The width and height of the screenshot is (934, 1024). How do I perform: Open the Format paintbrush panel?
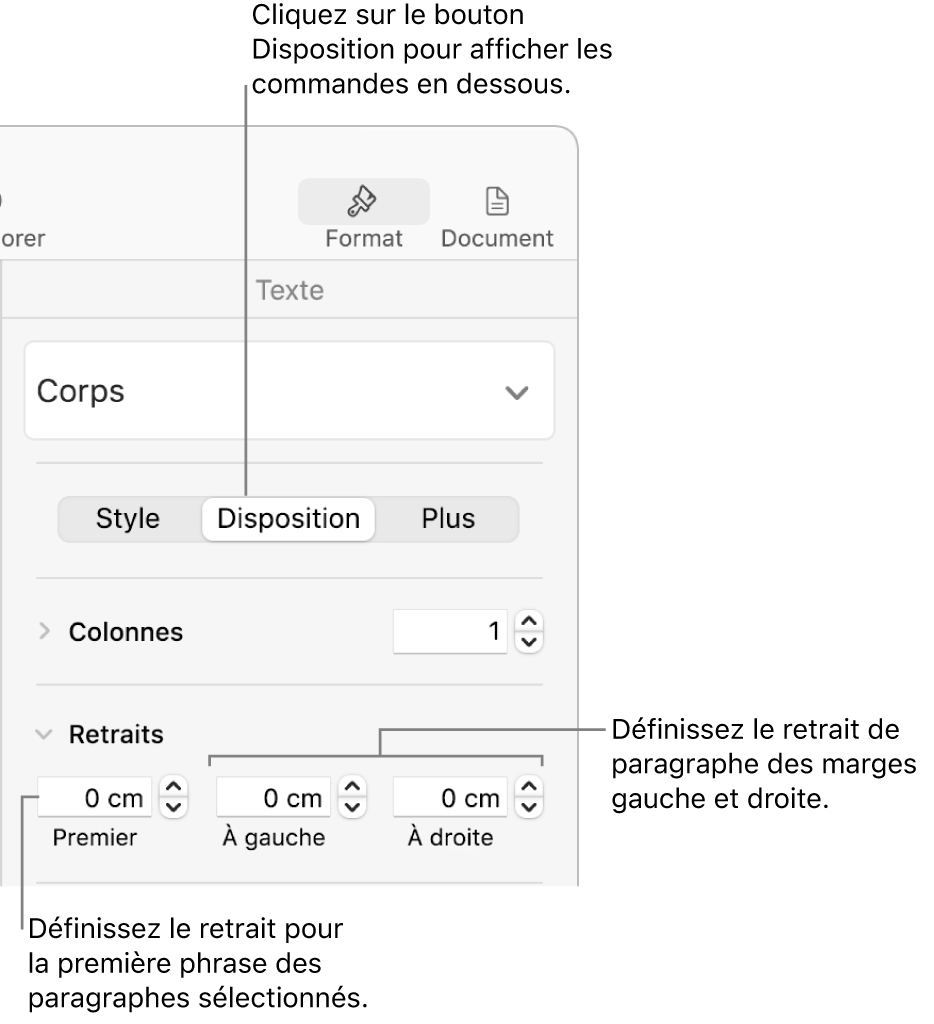pos(363,214)
